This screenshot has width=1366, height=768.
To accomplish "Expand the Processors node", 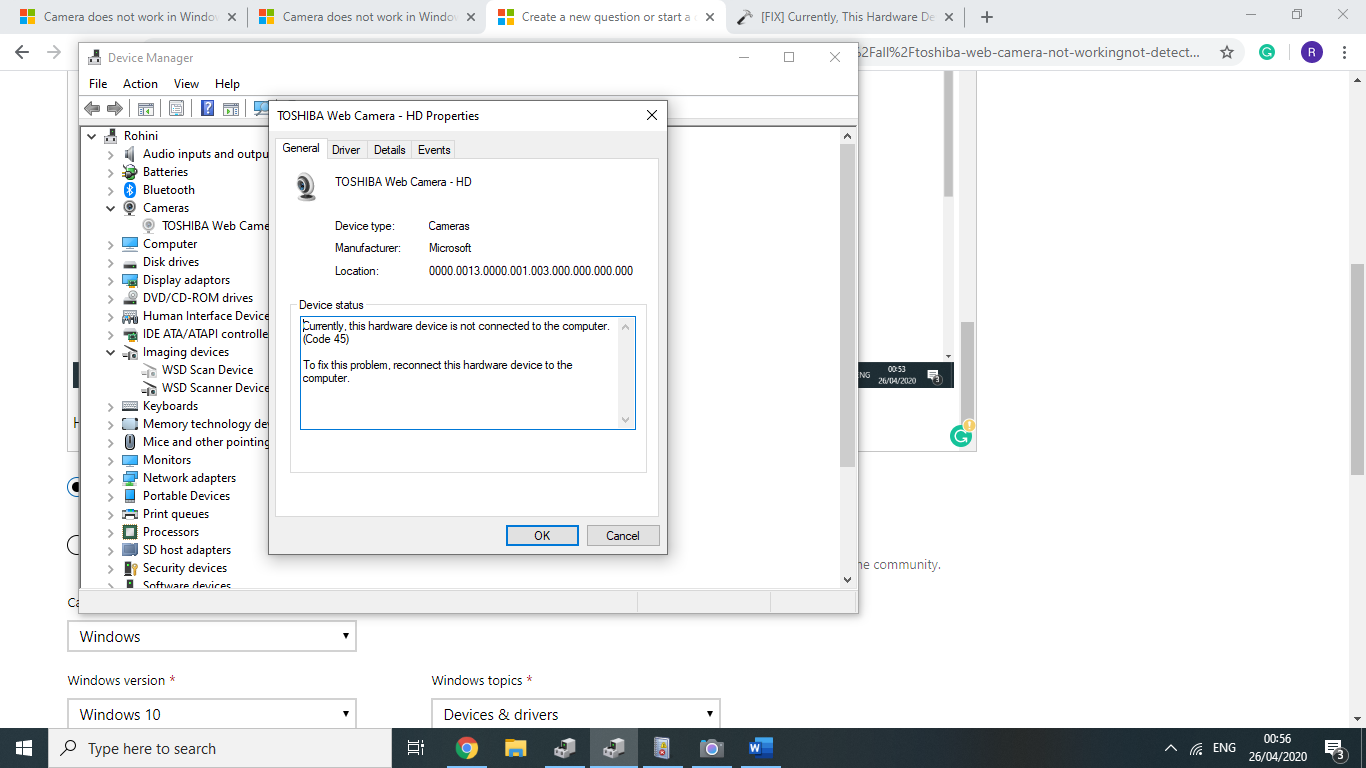I will (111, 532).
